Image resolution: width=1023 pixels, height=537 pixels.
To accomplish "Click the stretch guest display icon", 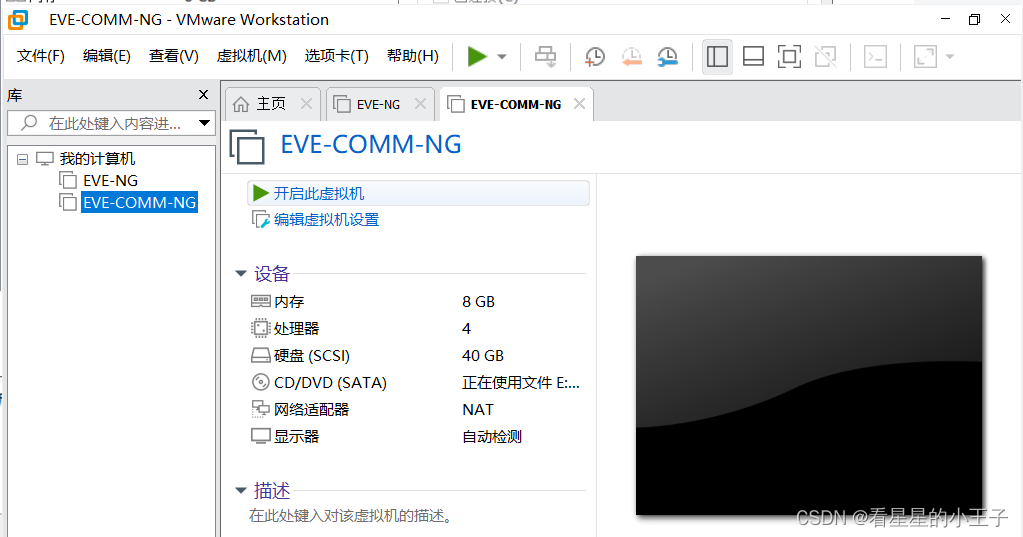I will (x=925, y=57).
